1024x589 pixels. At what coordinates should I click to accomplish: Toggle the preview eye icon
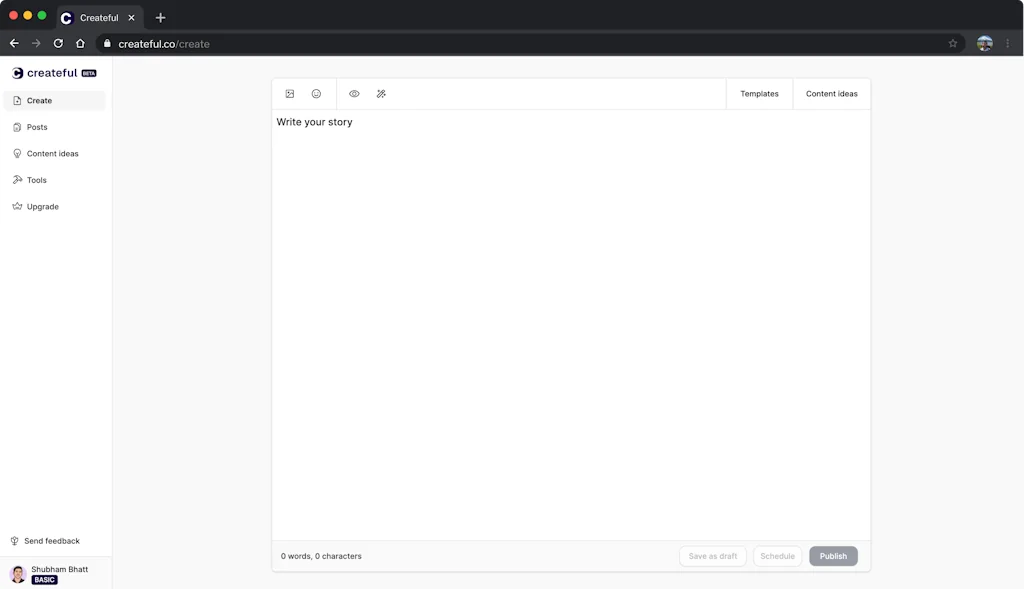tap(354, 93)
